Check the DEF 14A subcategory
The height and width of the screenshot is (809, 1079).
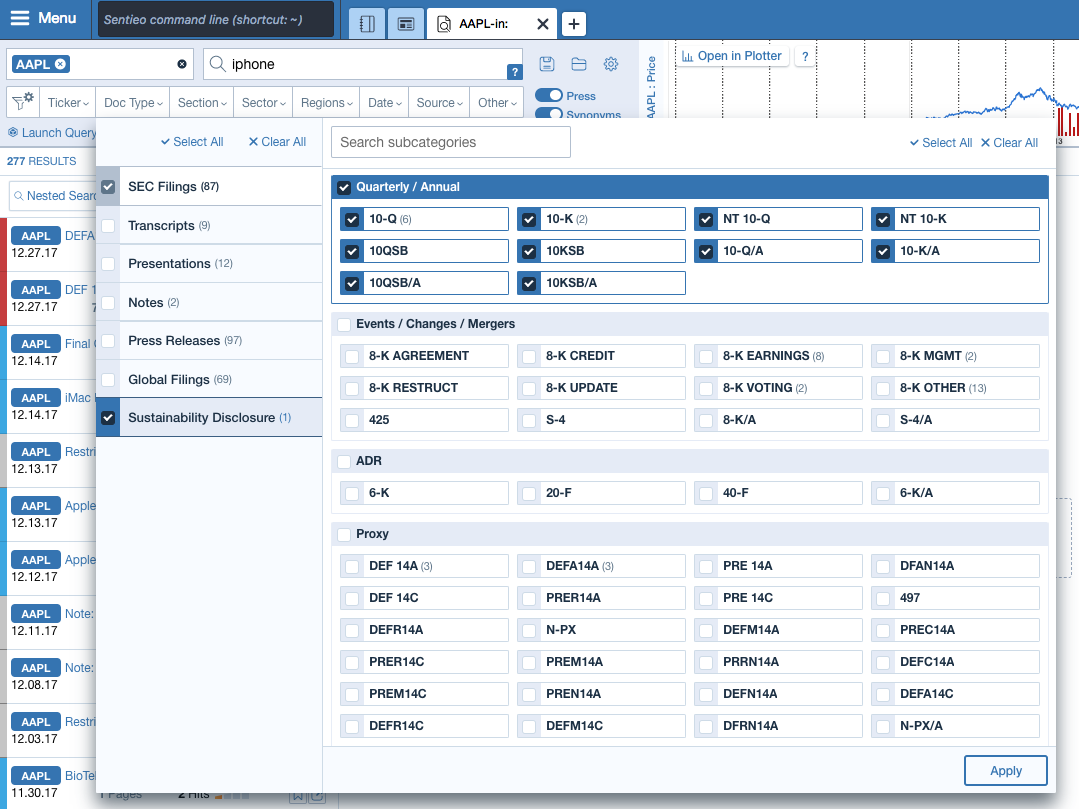coord(352,566)
